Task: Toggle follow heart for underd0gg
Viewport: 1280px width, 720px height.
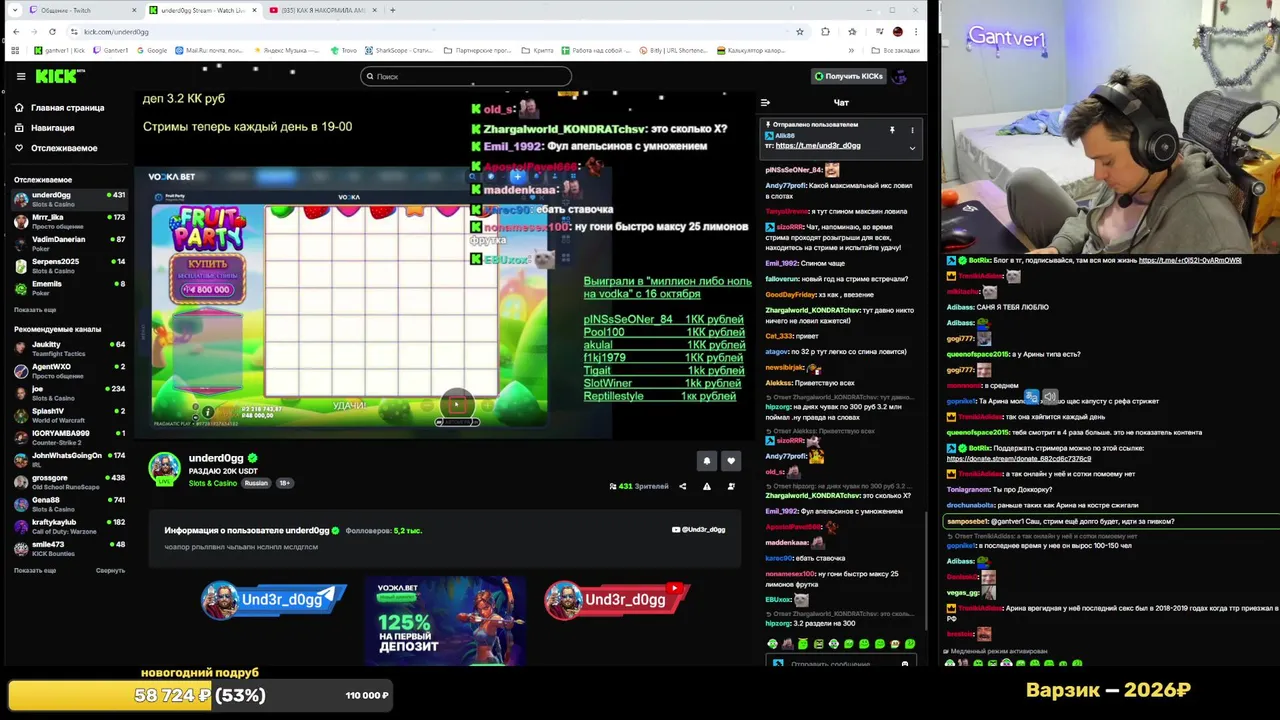Action: 731,461
